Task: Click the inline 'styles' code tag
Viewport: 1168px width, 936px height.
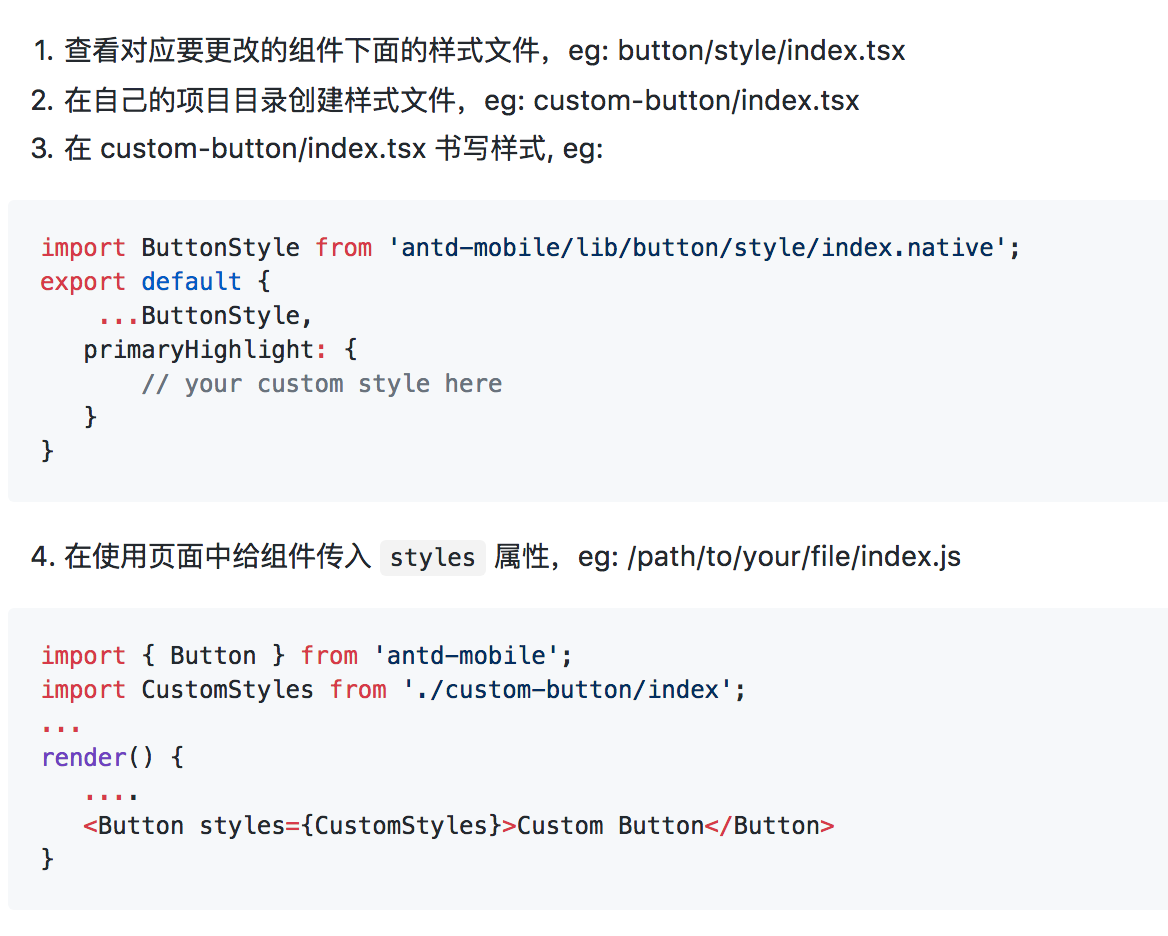Action: click(432, 558)
